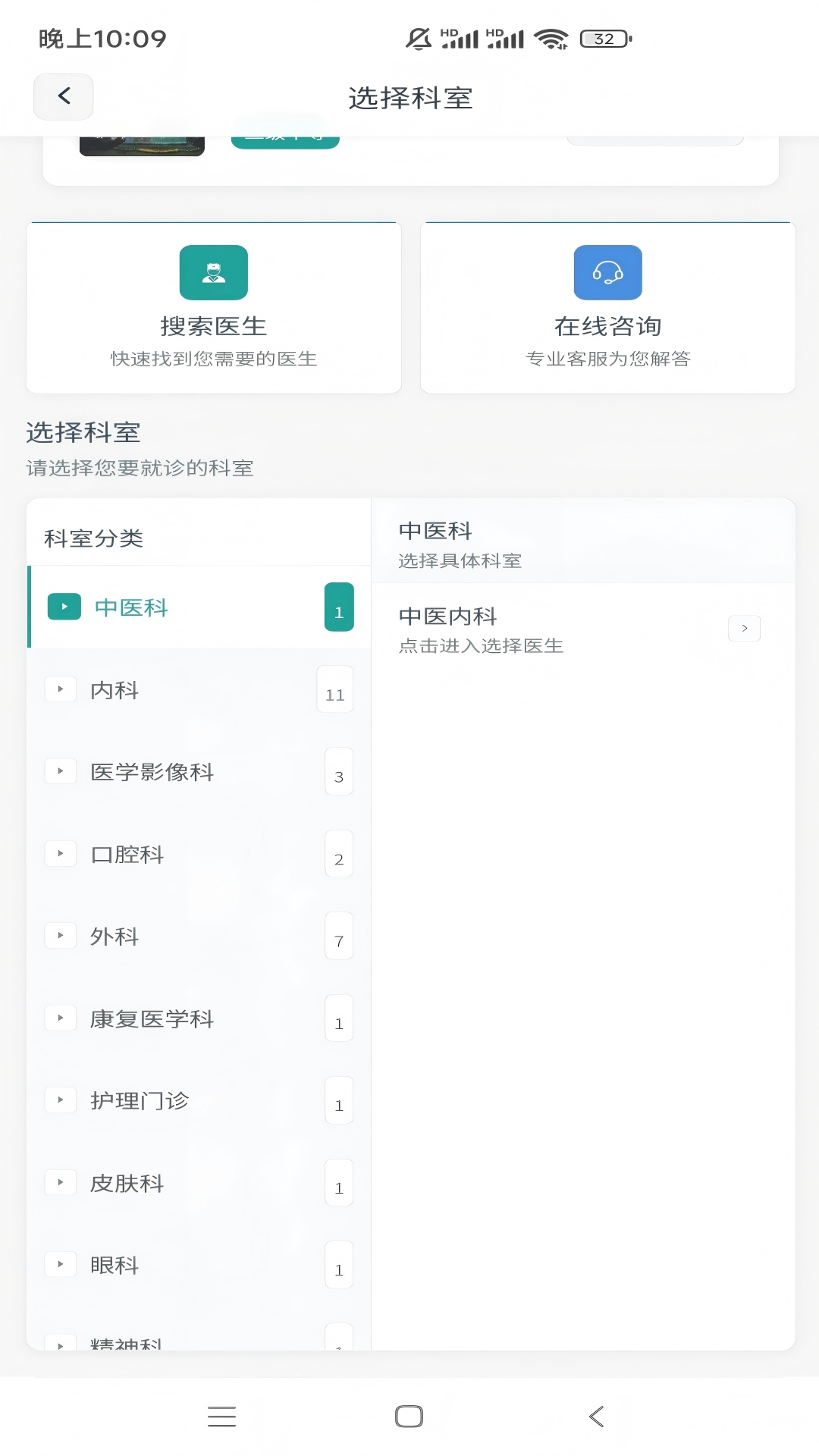Select the 眼科 category

pyautogui.click(x=199, y=1264)
